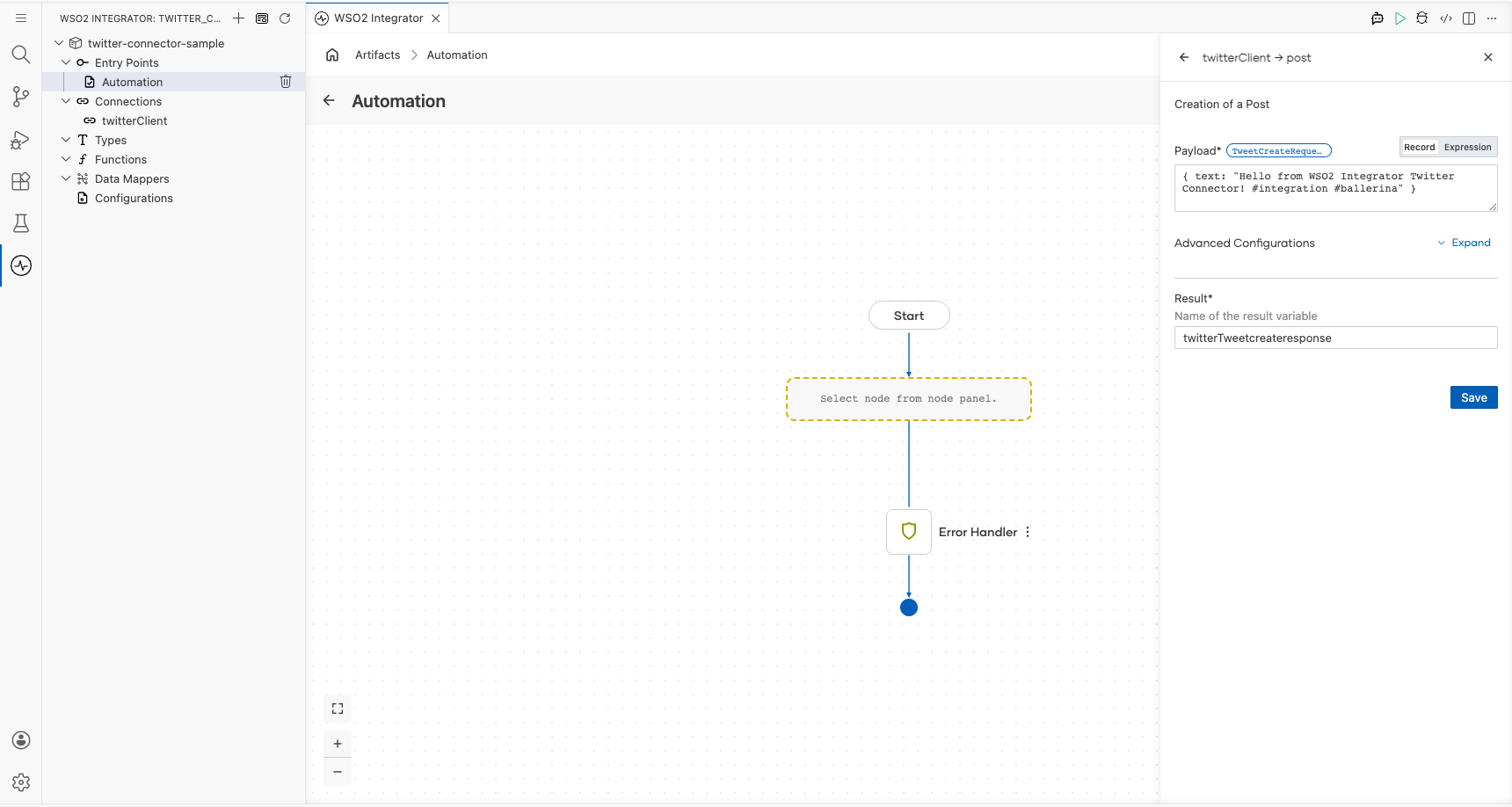Expand the Functions section

point(66,159)
